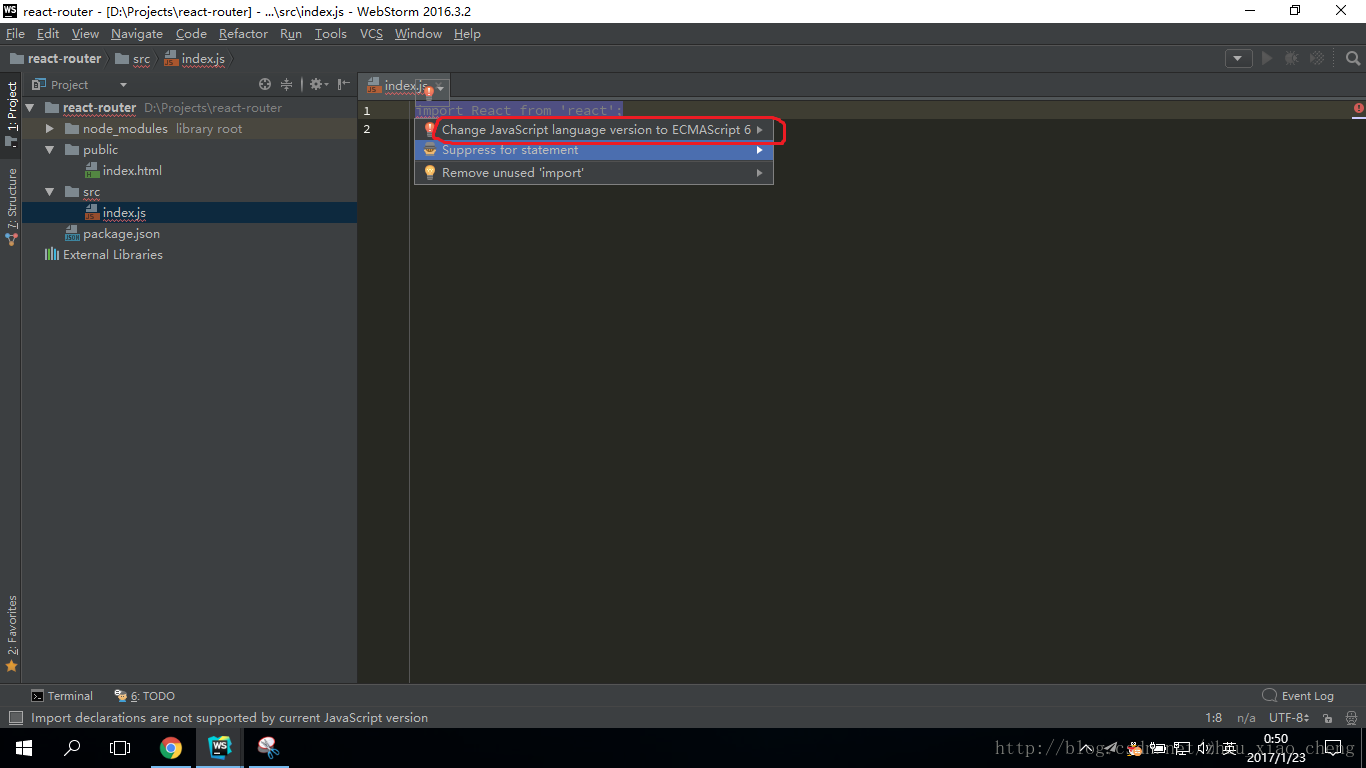Screen dimensions: 1366x768
Task: Open File menu
Action: pyautogui.click(x=15, y=34)
